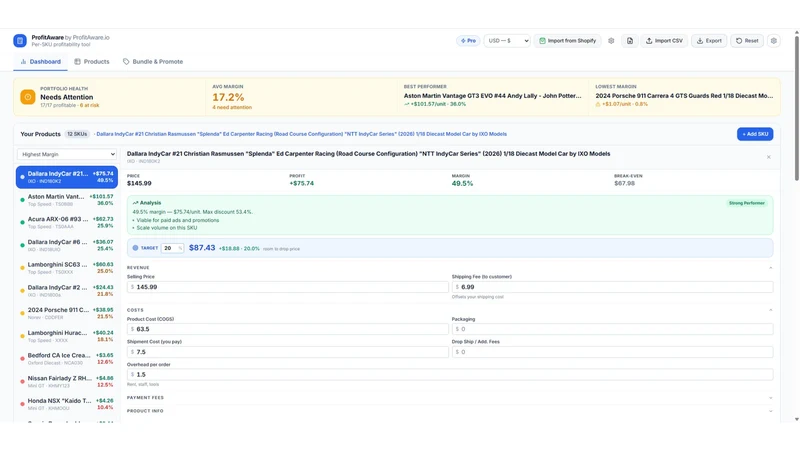This screenshot has width=800, height=450.
Task: Select 2024 Porsche 911 C... product row
Action: pos(67,313)
